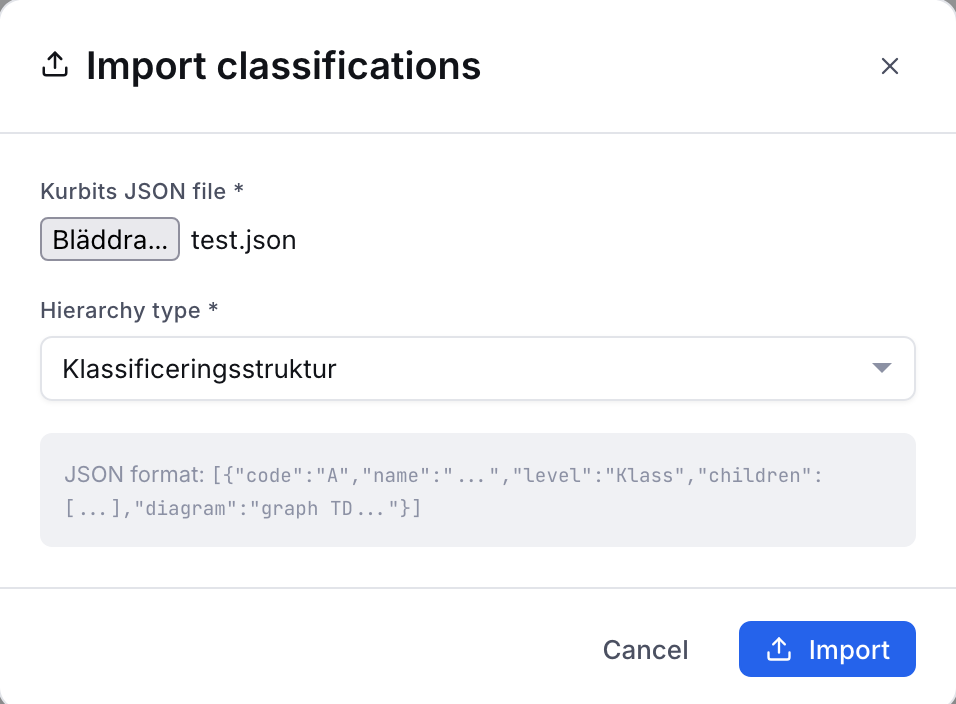This screenshot has width=956, height=704.
Task: Click the gray JSON format hint box
Action: point(477,490)
